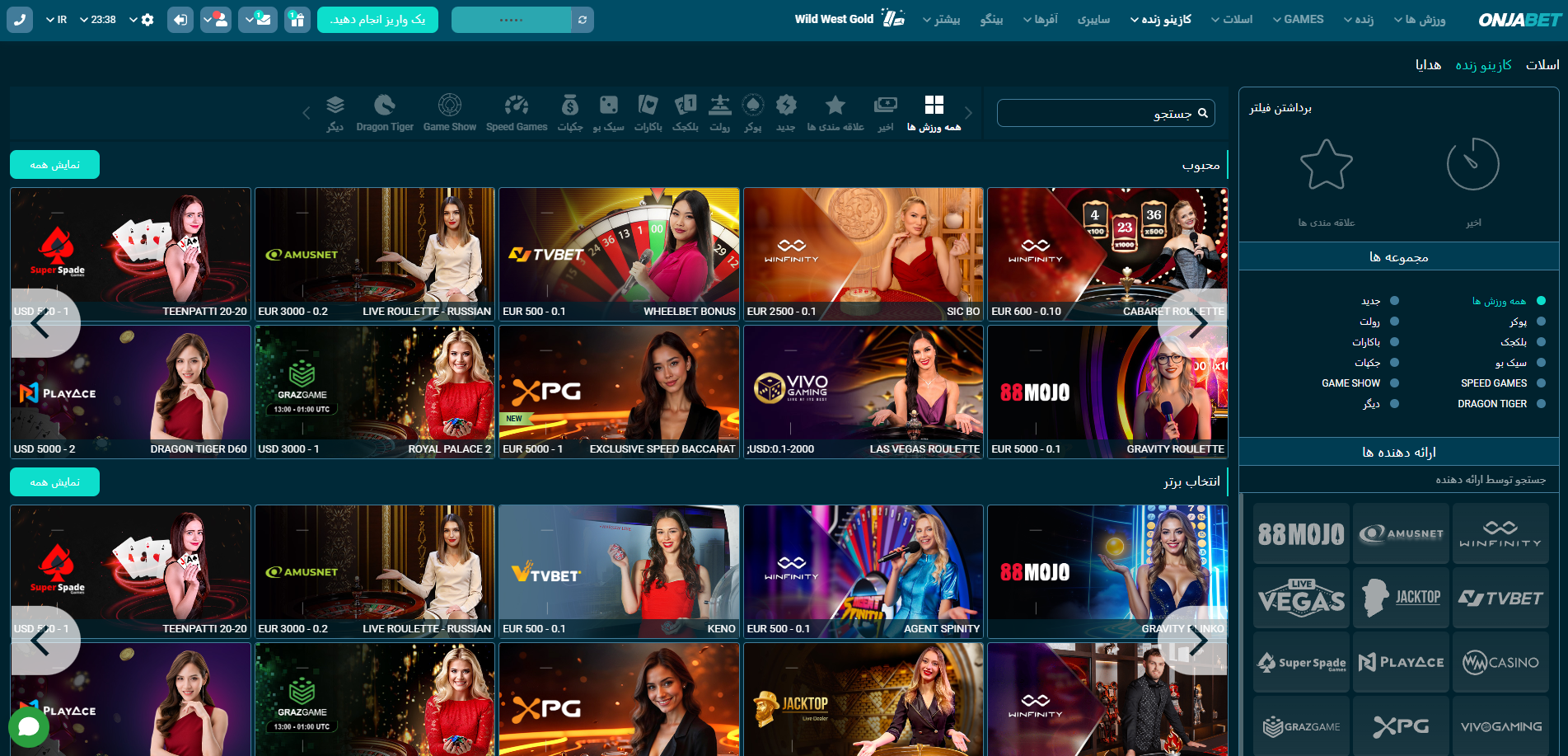Select the SPEED GAMES radio option
Image resolution: width=1568 pixels, height=756 pixels.
[1541, 383]
